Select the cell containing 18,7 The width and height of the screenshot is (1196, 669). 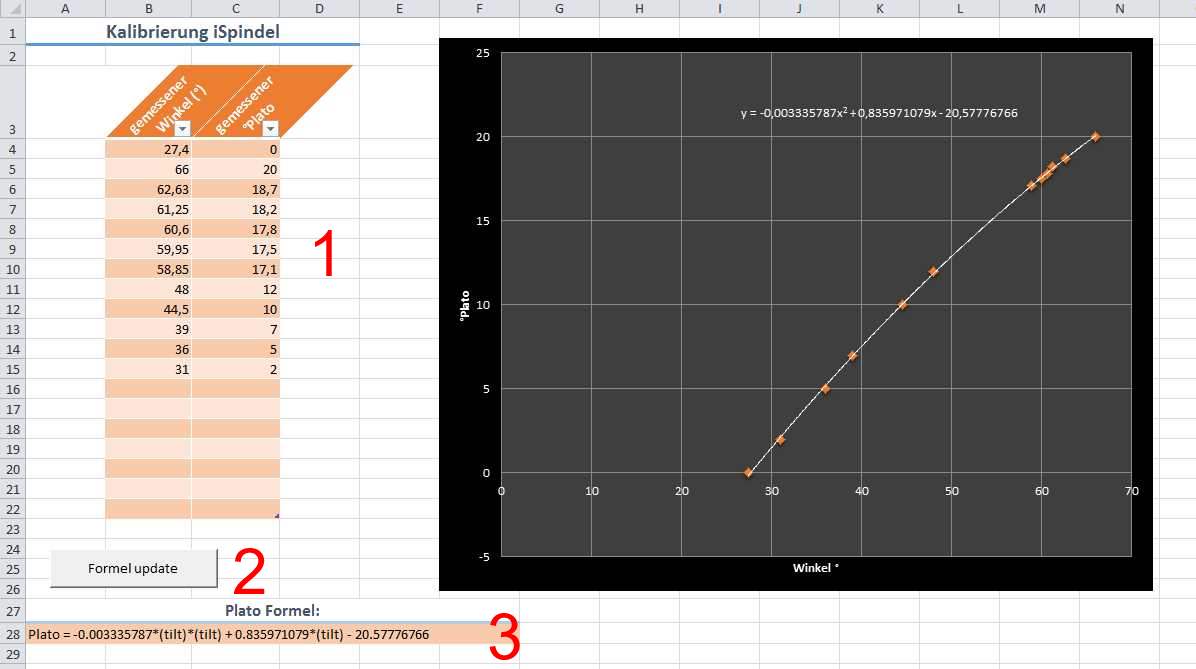[x=236, y=189]
